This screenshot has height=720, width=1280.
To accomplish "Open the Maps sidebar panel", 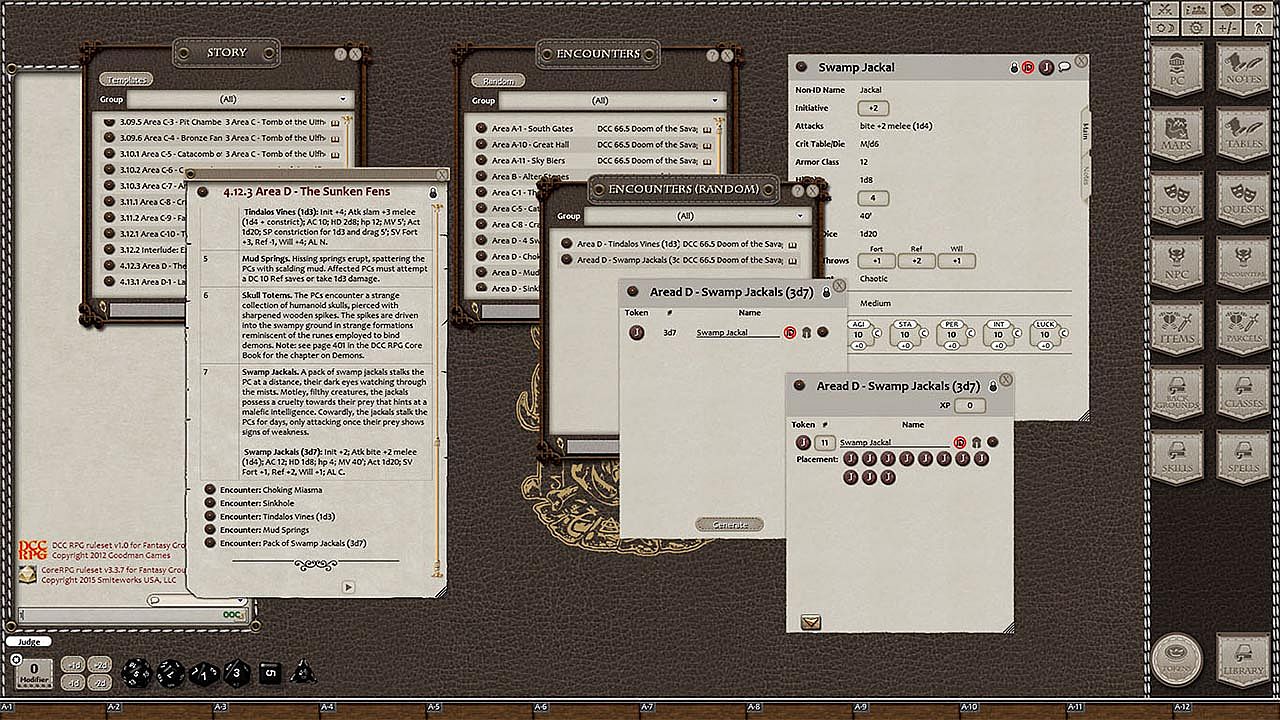I will (x=1176, y=135).
